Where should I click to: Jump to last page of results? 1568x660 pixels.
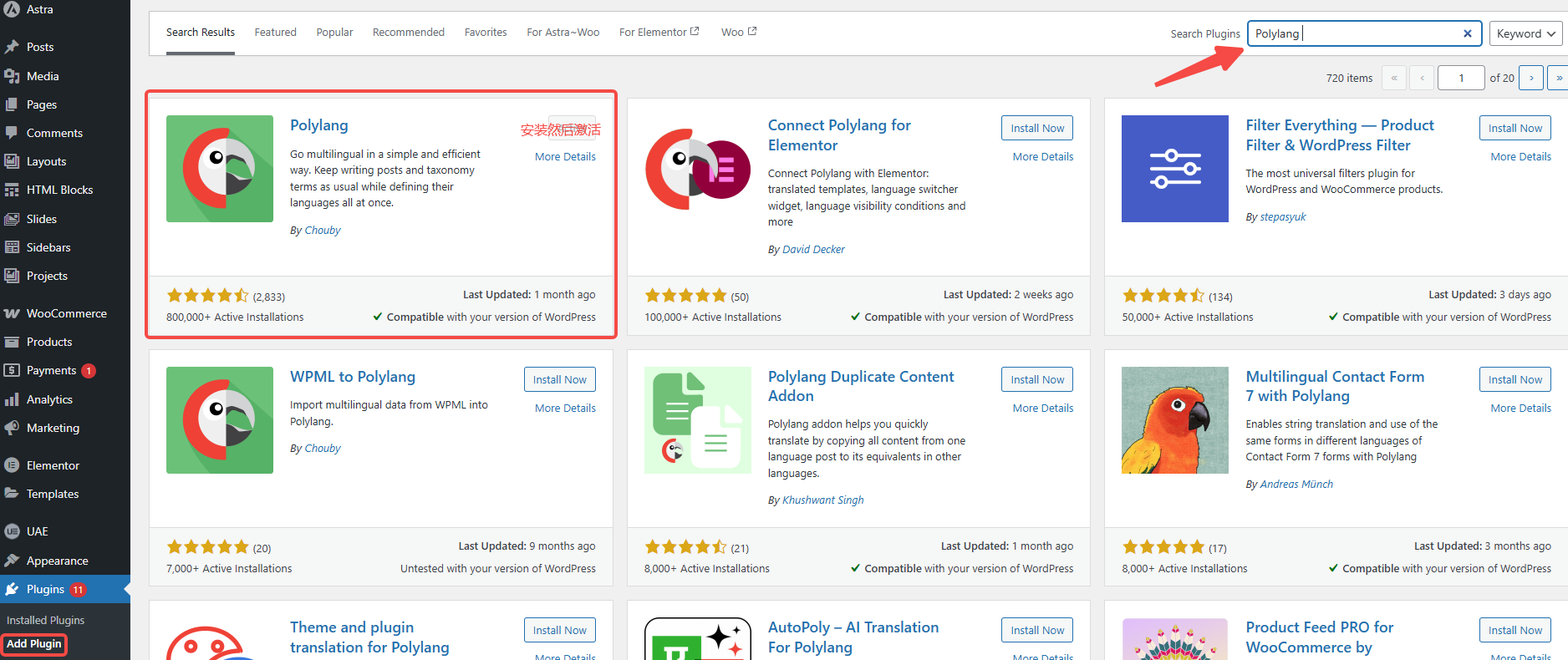click(1558, 78)
